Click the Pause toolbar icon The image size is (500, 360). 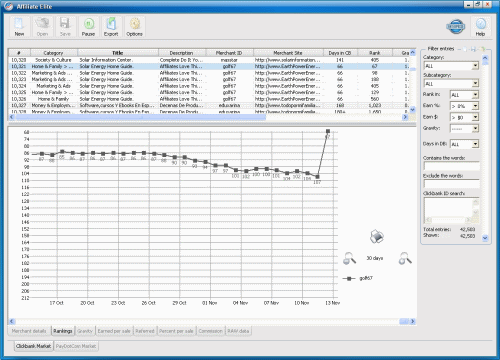(88, 26)
